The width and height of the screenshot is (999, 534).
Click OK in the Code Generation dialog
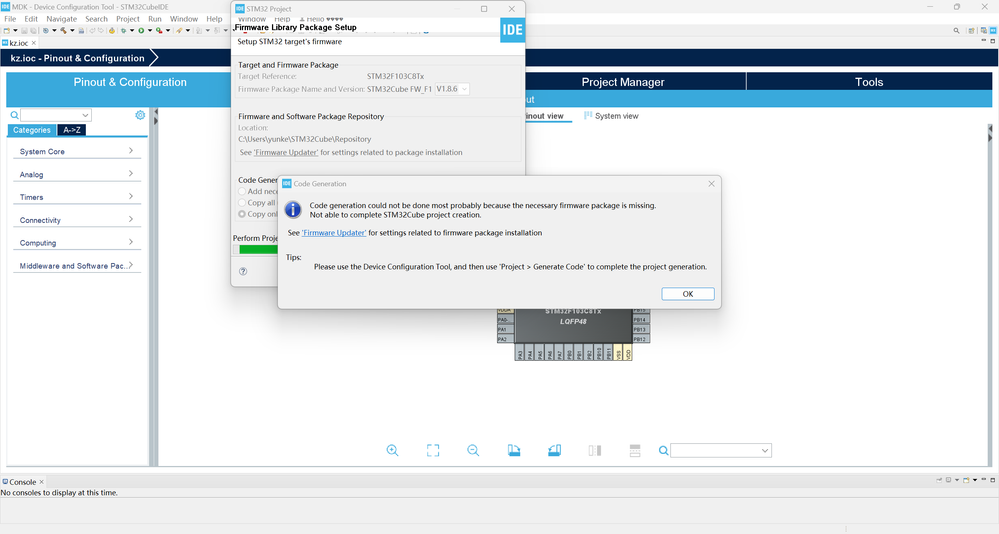click(x=687, y=294)
